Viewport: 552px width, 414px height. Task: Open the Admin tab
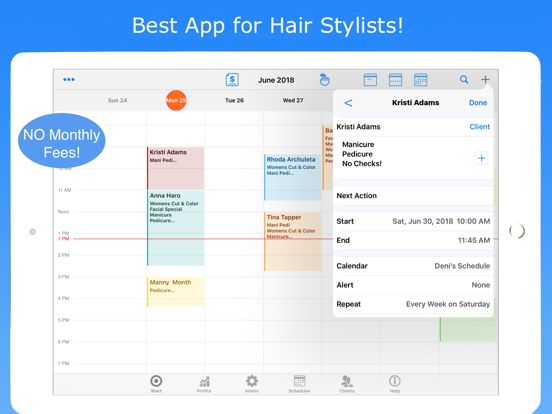tap(252, 384)
